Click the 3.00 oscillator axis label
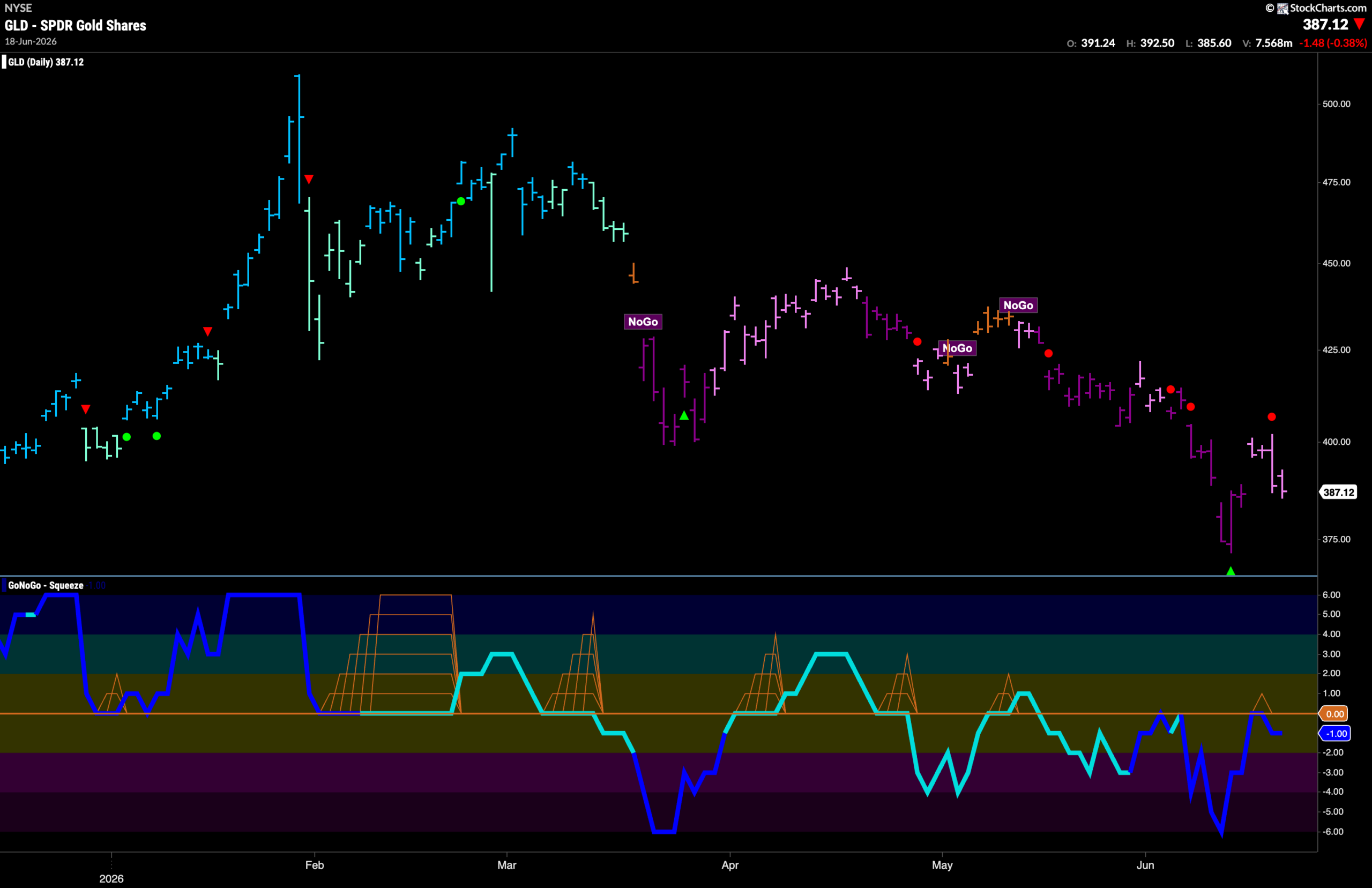 click(x=1331, y=654)
